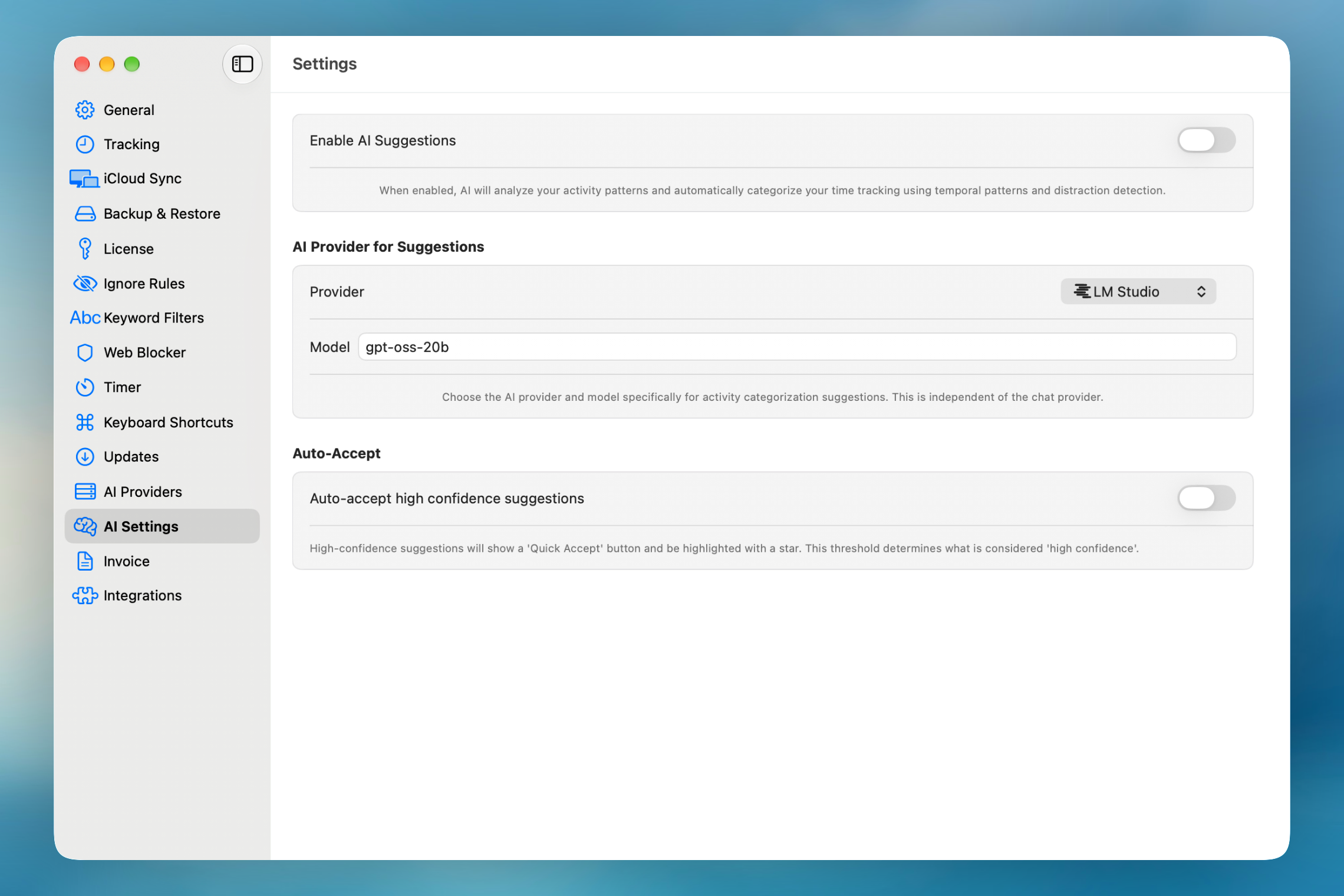
Task: Select the Invoice label
Action: (x=127, y=561)
